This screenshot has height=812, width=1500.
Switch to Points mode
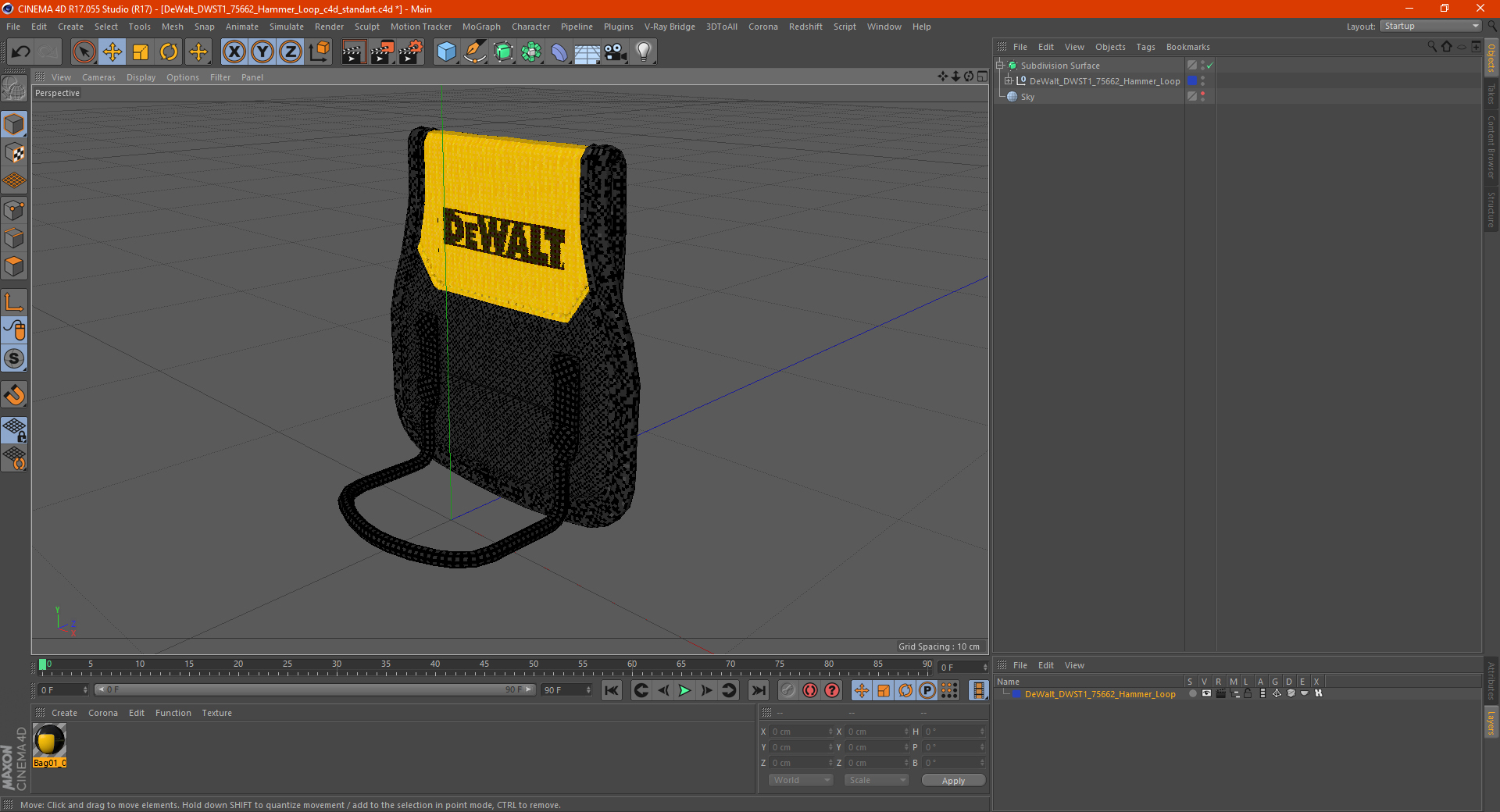[14, 210]
